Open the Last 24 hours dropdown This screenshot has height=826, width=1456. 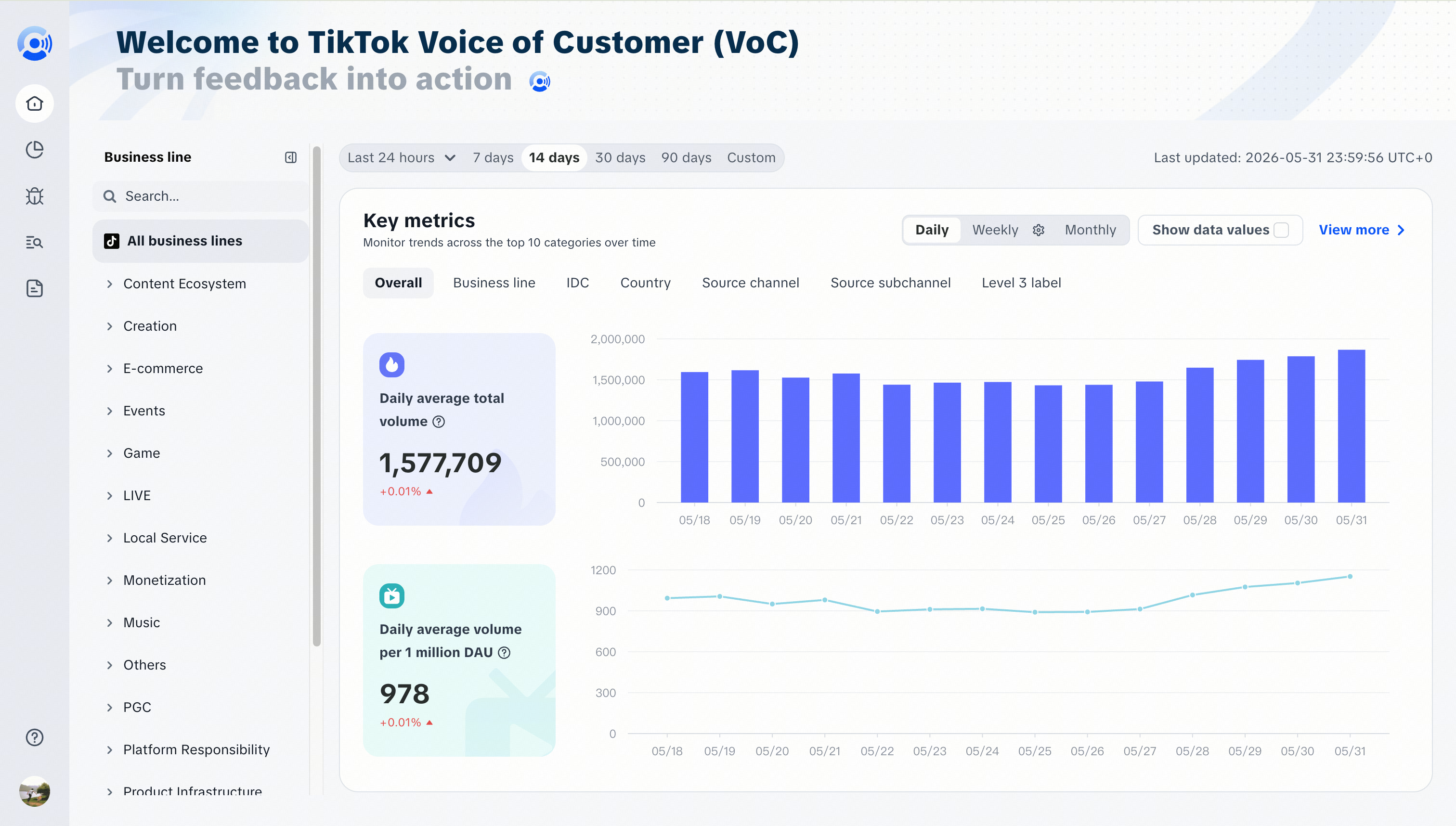coord(401,158)
